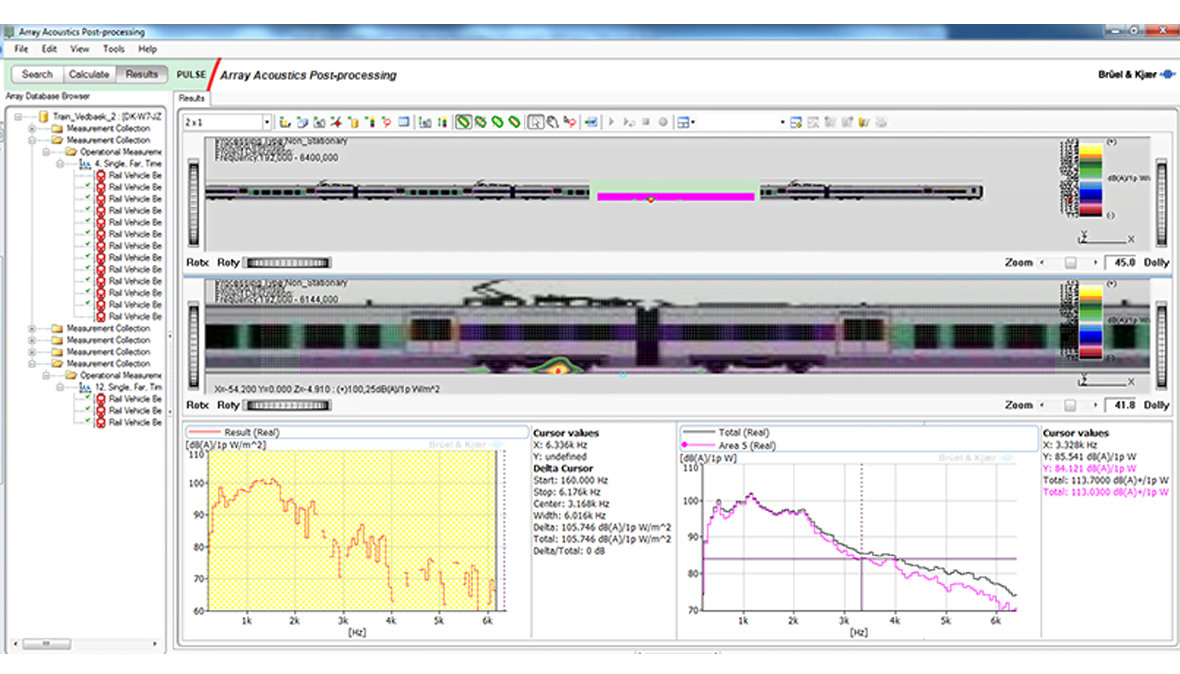Click the Brüel & Kjær logo

coord(1136,75)
